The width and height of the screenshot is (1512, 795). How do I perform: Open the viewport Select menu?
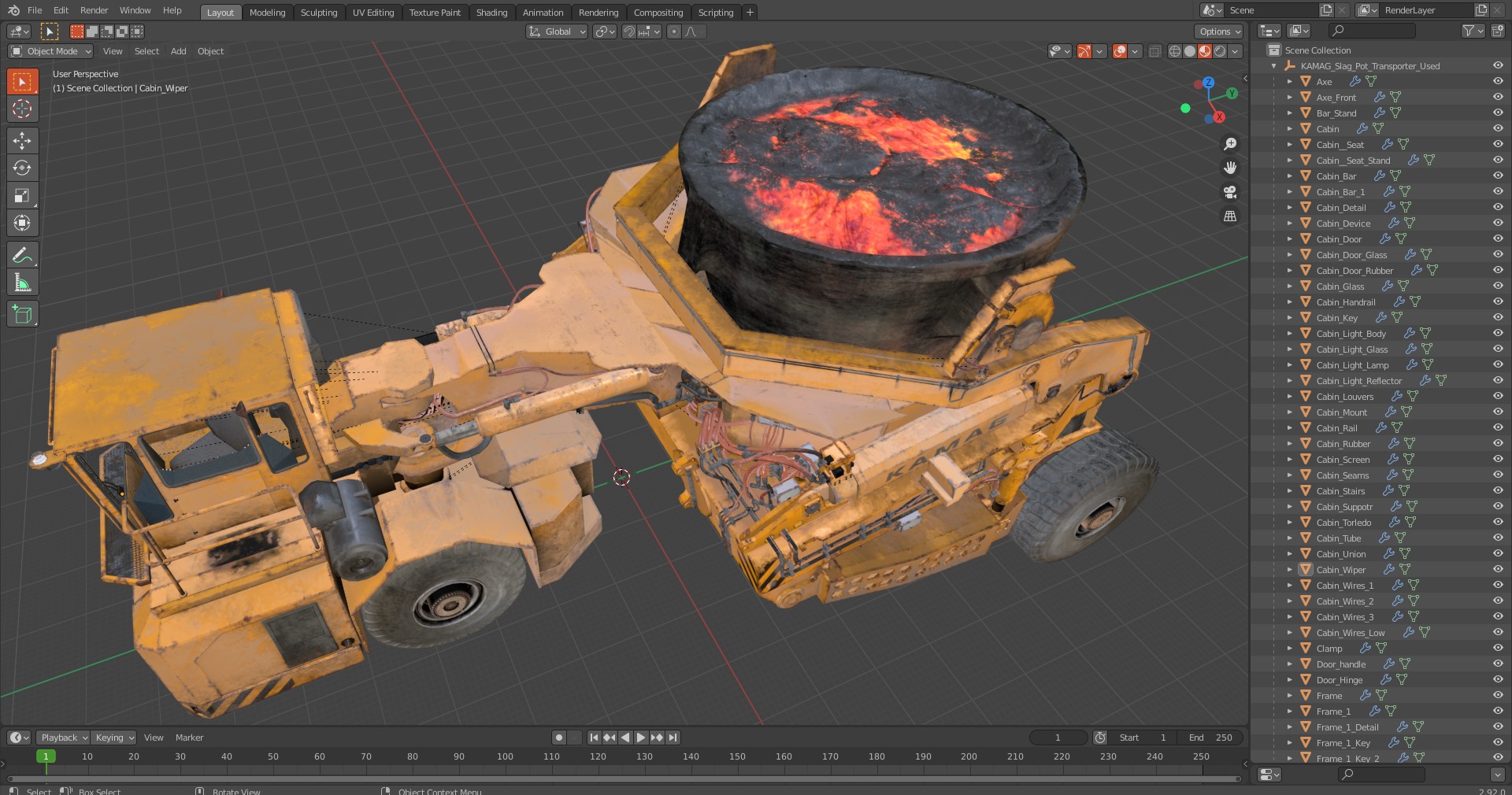(146, 51)
